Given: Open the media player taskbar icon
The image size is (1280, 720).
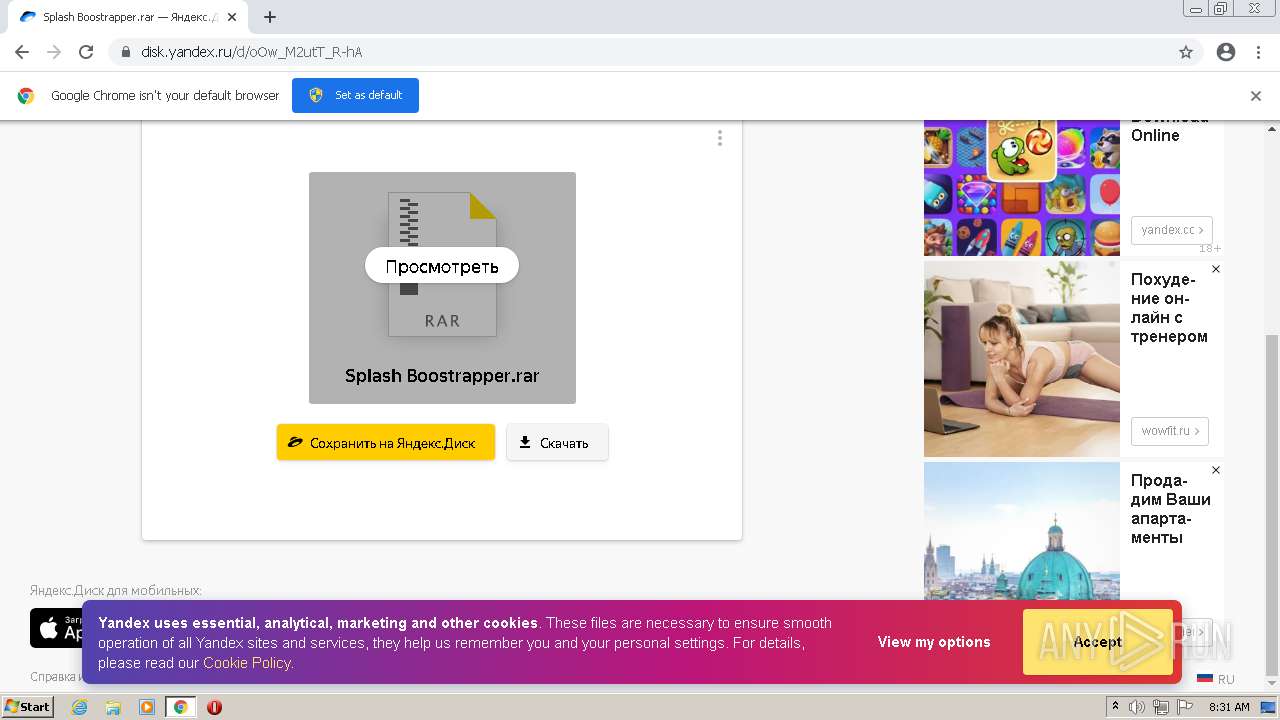Looking at the screenshot, I should pyautogui.click(x=147, y=707).
